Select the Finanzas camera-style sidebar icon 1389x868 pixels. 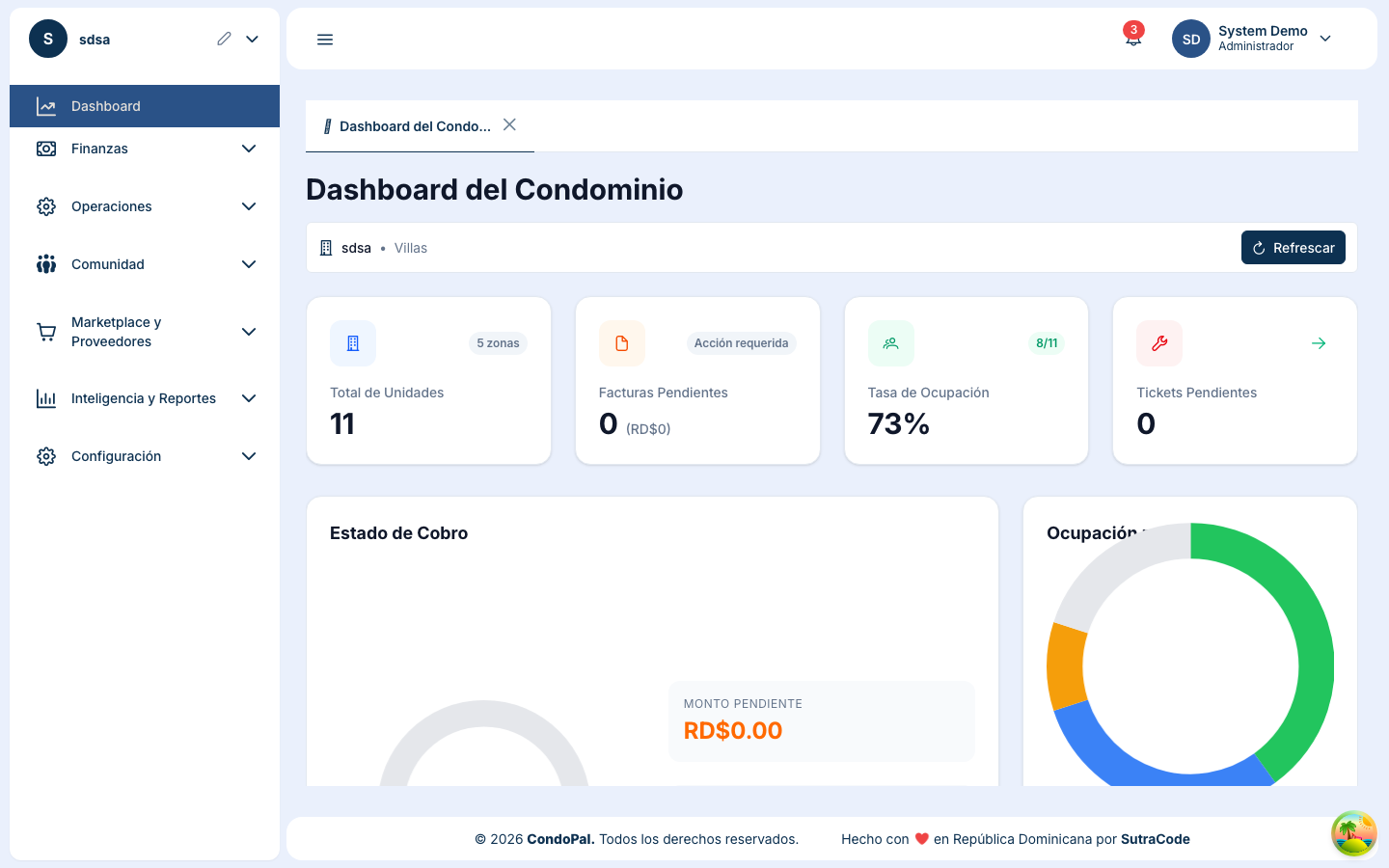45,149
